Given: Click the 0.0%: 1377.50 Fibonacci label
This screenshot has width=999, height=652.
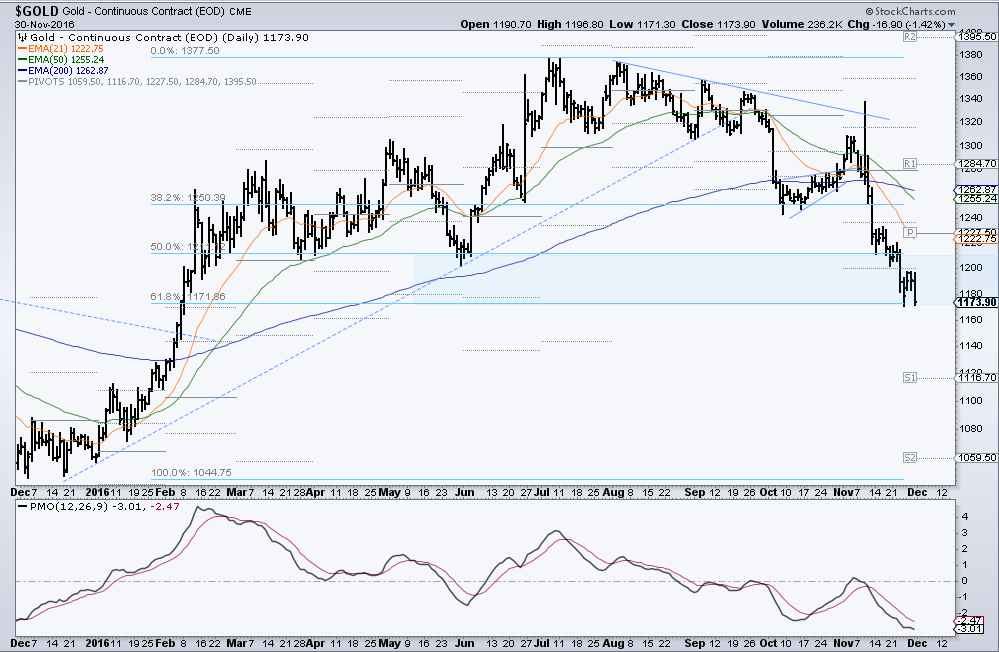Looking at the screenshot, I should [x=185, y=50].
